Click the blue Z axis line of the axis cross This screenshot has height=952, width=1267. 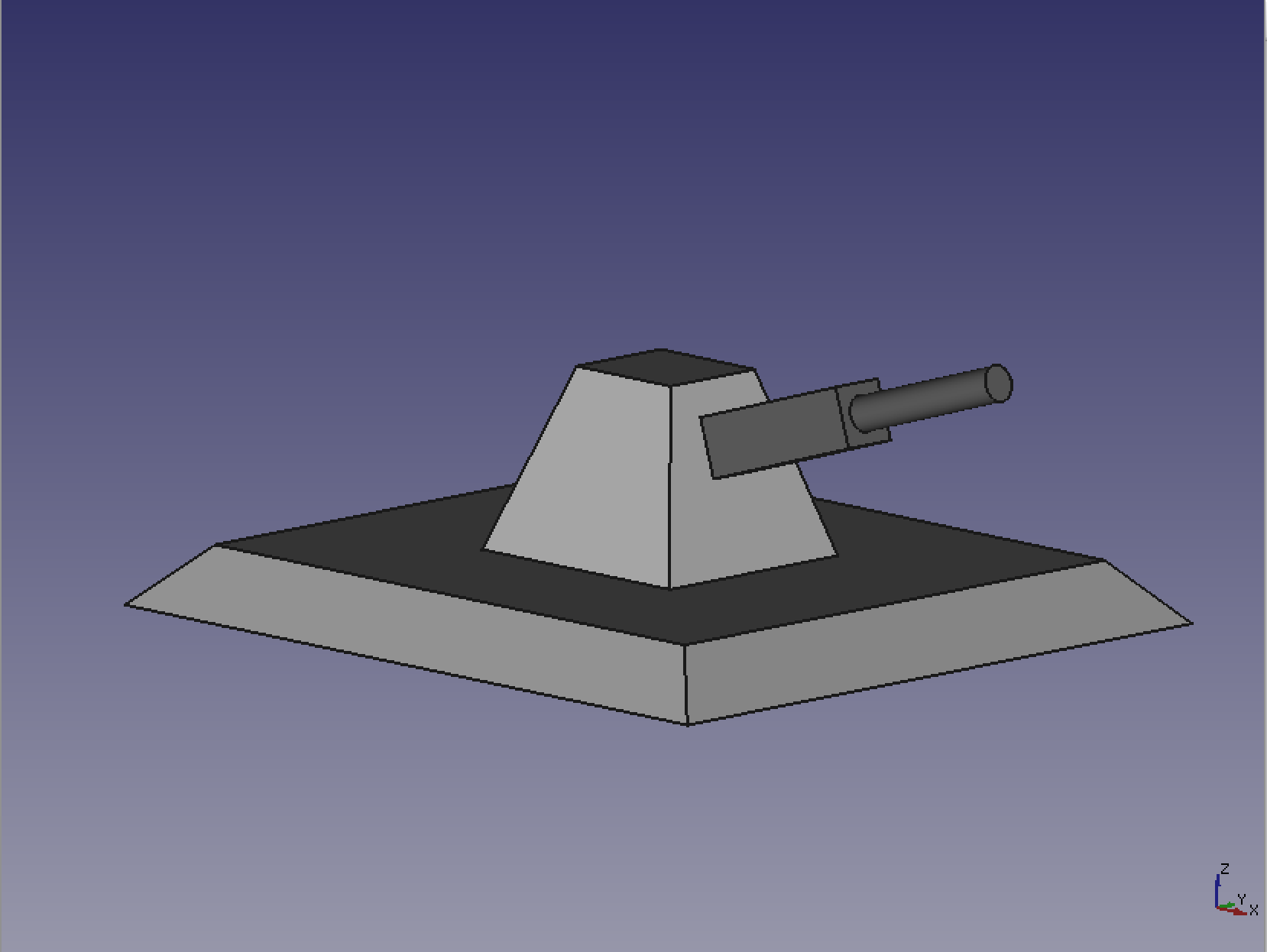[1217, 890]
